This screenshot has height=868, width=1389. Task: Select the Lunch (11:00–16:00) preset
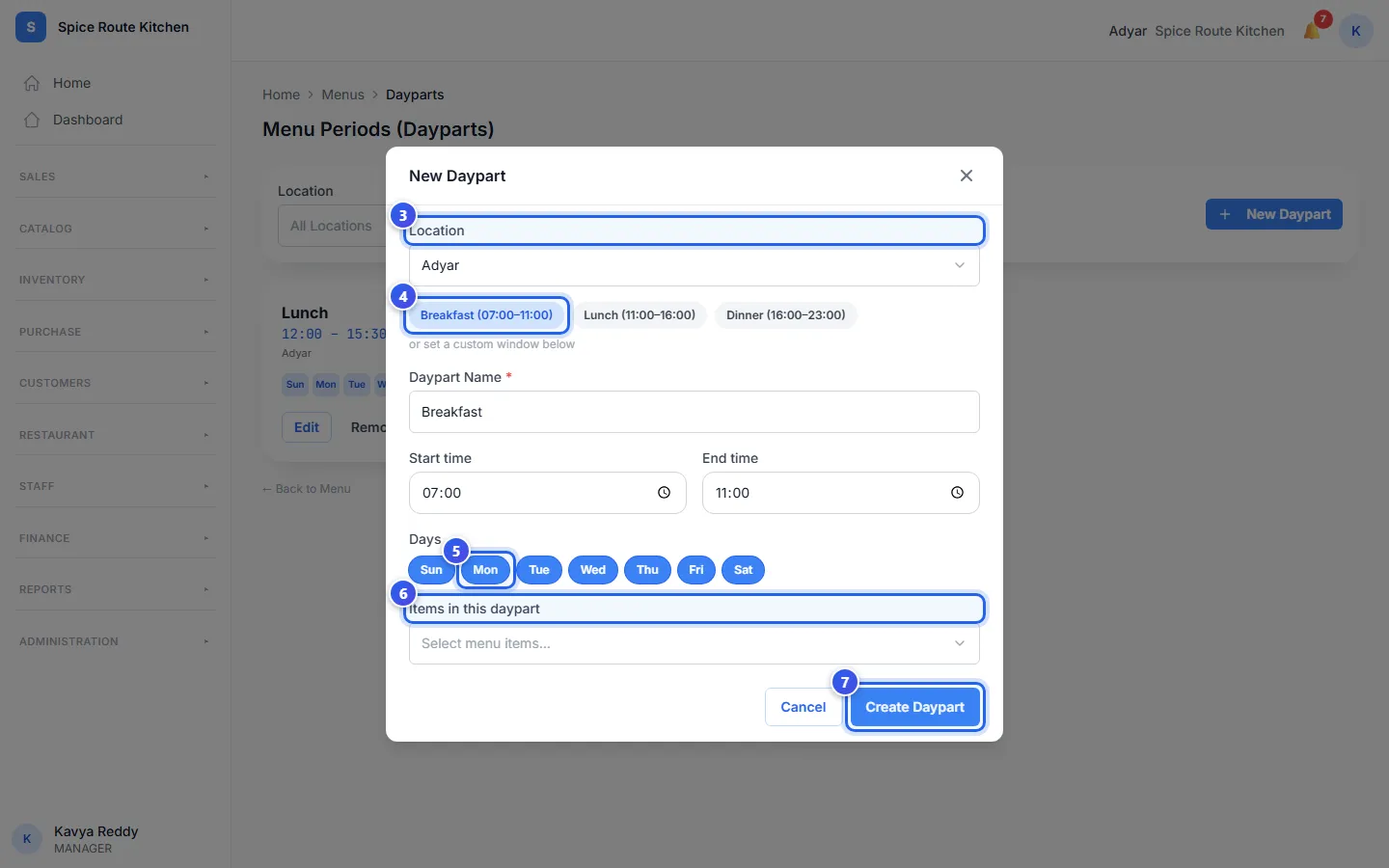tap(640, 315)
